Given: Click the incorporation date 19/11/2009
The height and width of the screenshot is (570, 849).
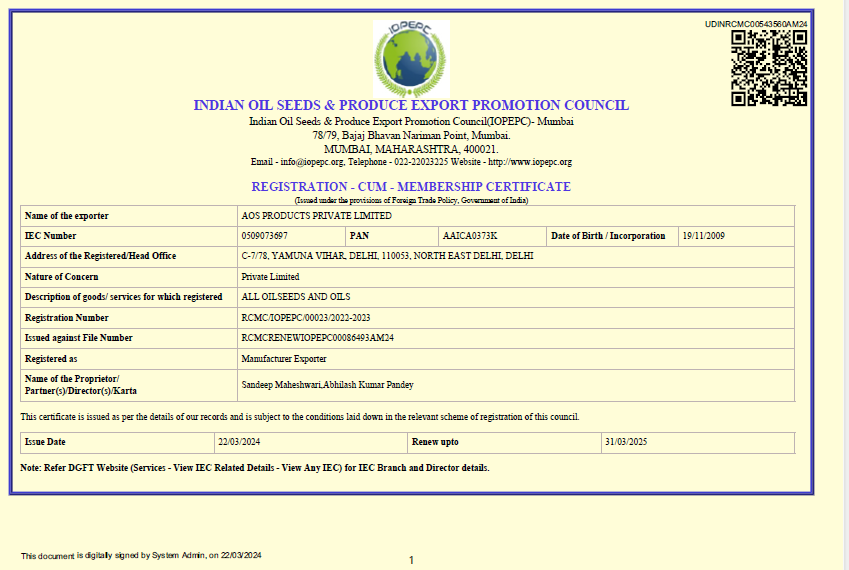Looking at the screenshot, I should pyautogui.click(x=703, y=236).
